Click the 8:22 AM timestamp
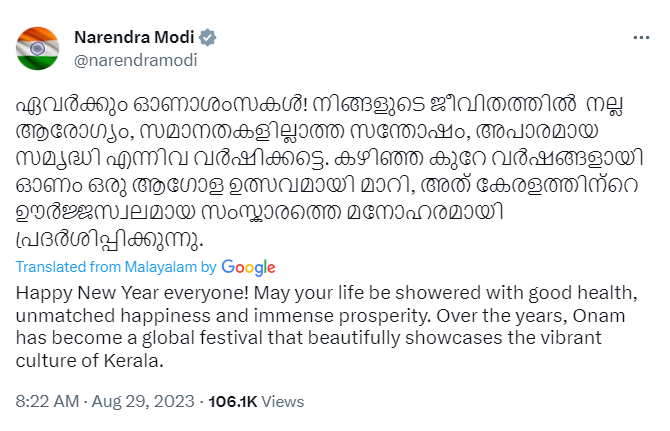Image resolution: width=670 pixels, height=431 pixels. 47,402
